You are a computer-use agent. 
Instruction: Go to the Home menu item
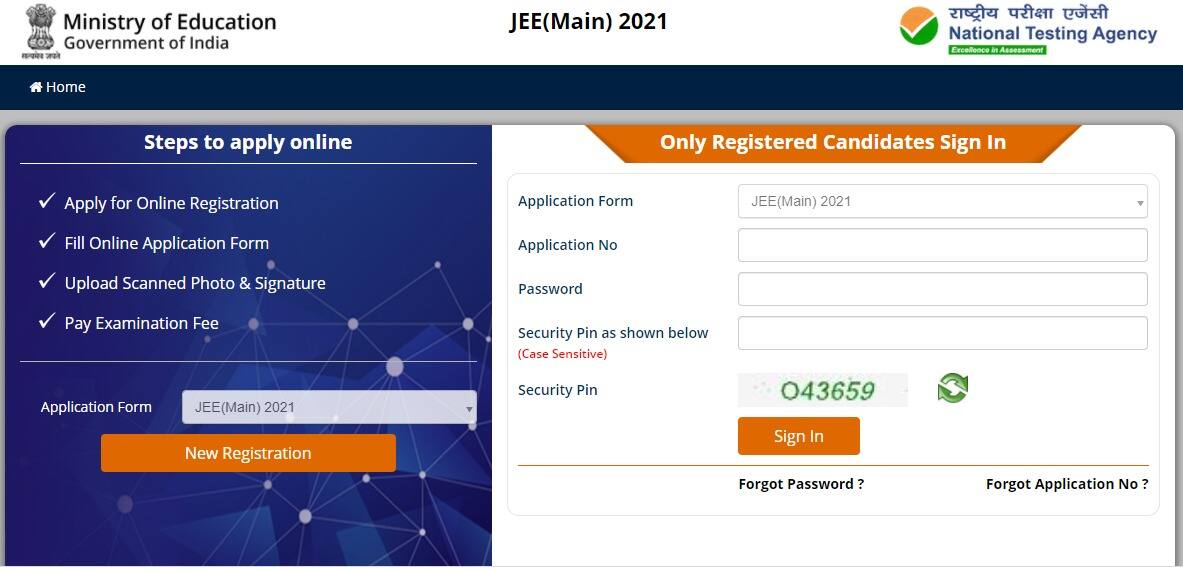57,87
